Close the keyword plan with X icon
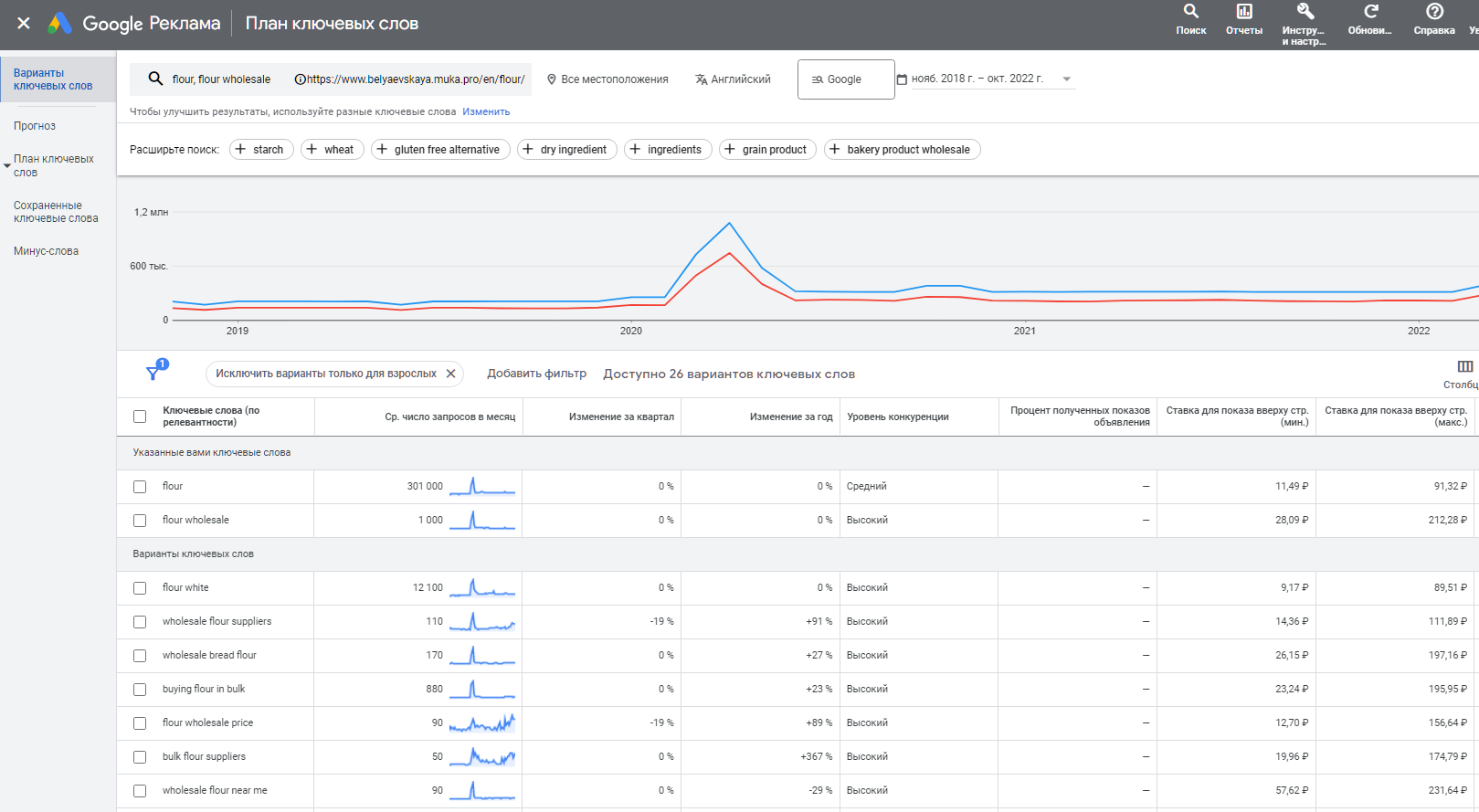This screenshot has width=1479, height=812. tap(24, 24)
